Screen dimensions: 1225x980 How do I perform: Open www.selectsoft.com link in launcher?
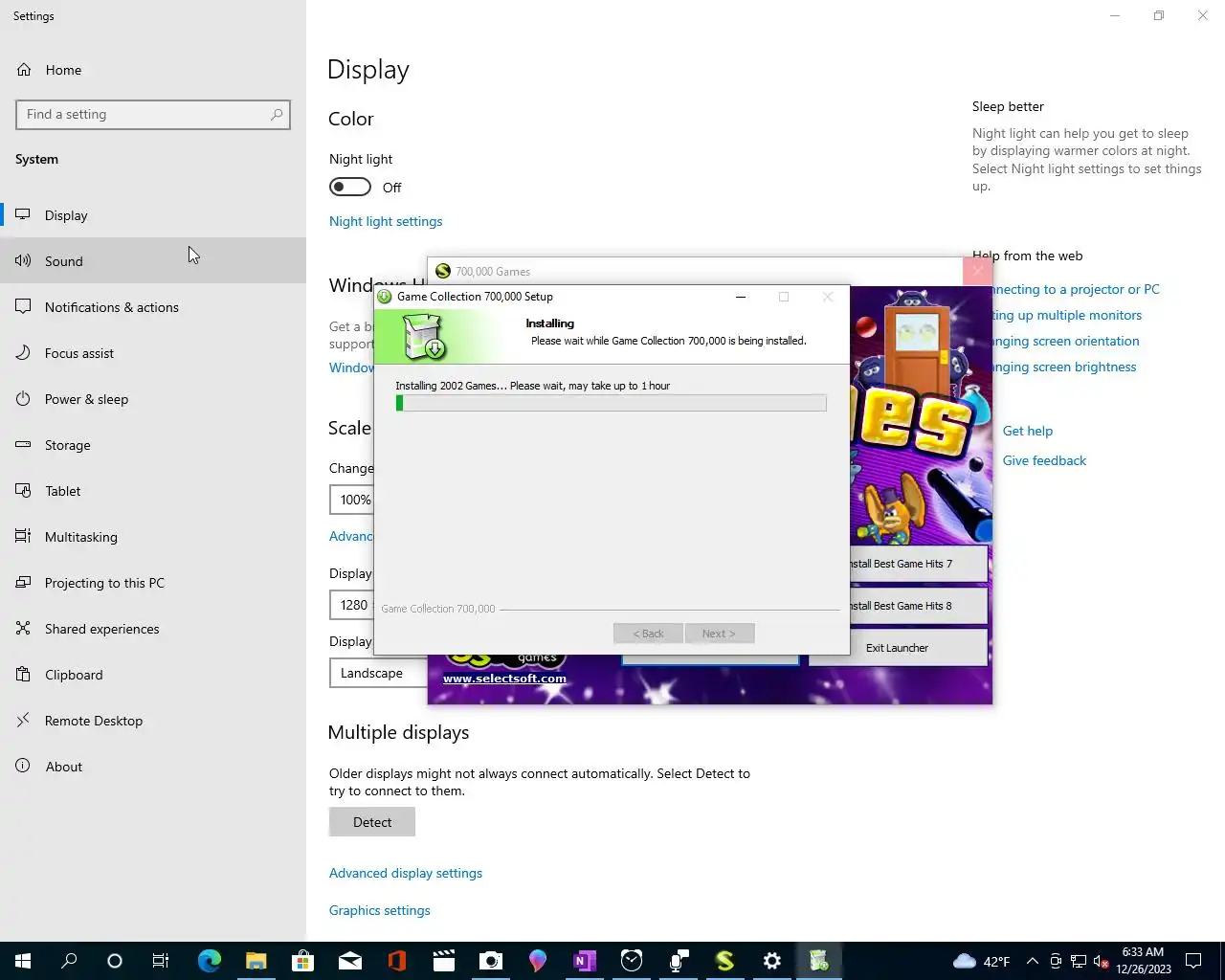point(504,679)
